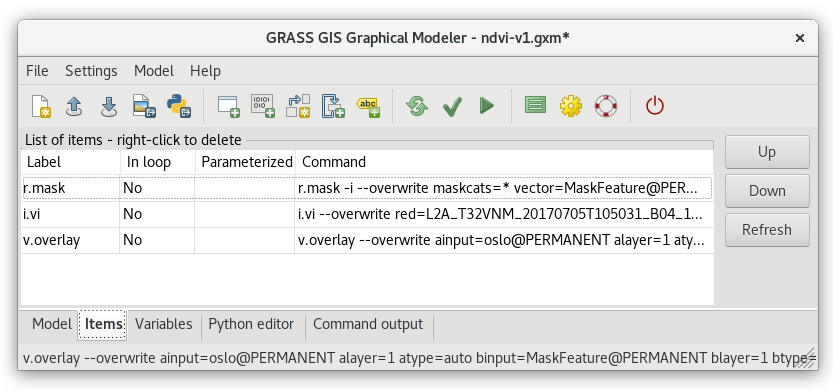
Task: Click the In loop column header
Action: point(157,162)
